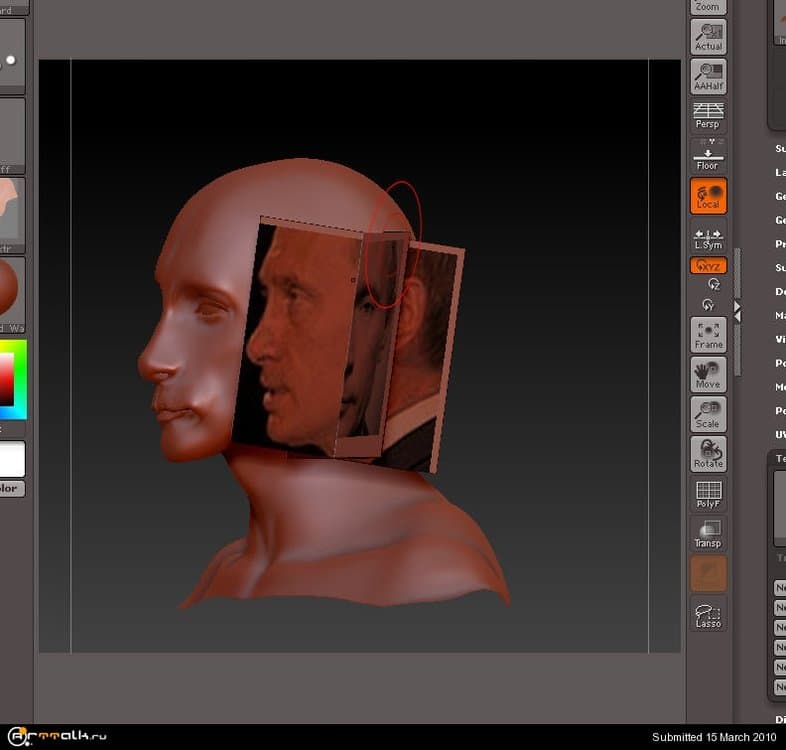Click the Actual size zoom icon
The height and width of the screenshot is (750, 786).
[x=708, y=37]
